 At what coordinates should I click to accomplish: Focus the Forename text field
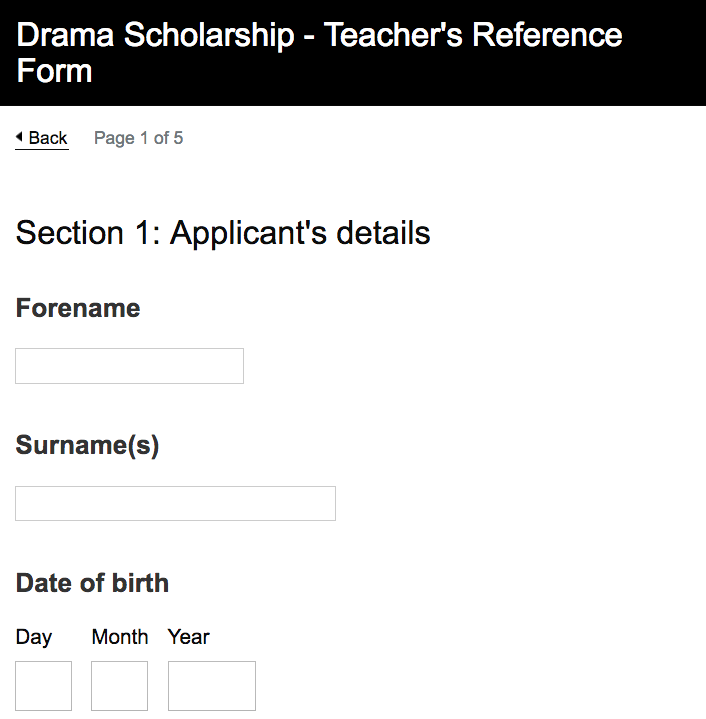click(129, 366)
